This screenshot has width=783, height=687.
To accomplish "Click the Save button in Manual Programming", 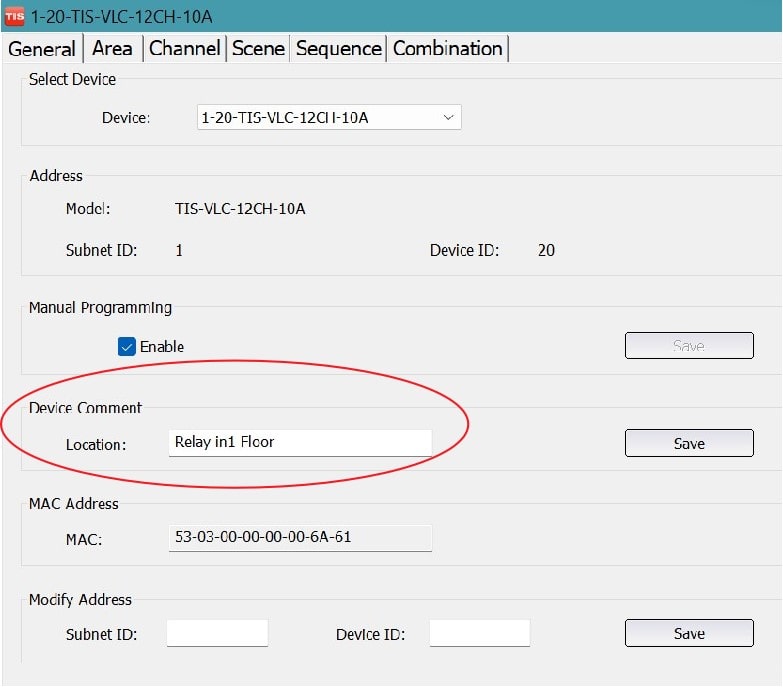I will 689,345.
